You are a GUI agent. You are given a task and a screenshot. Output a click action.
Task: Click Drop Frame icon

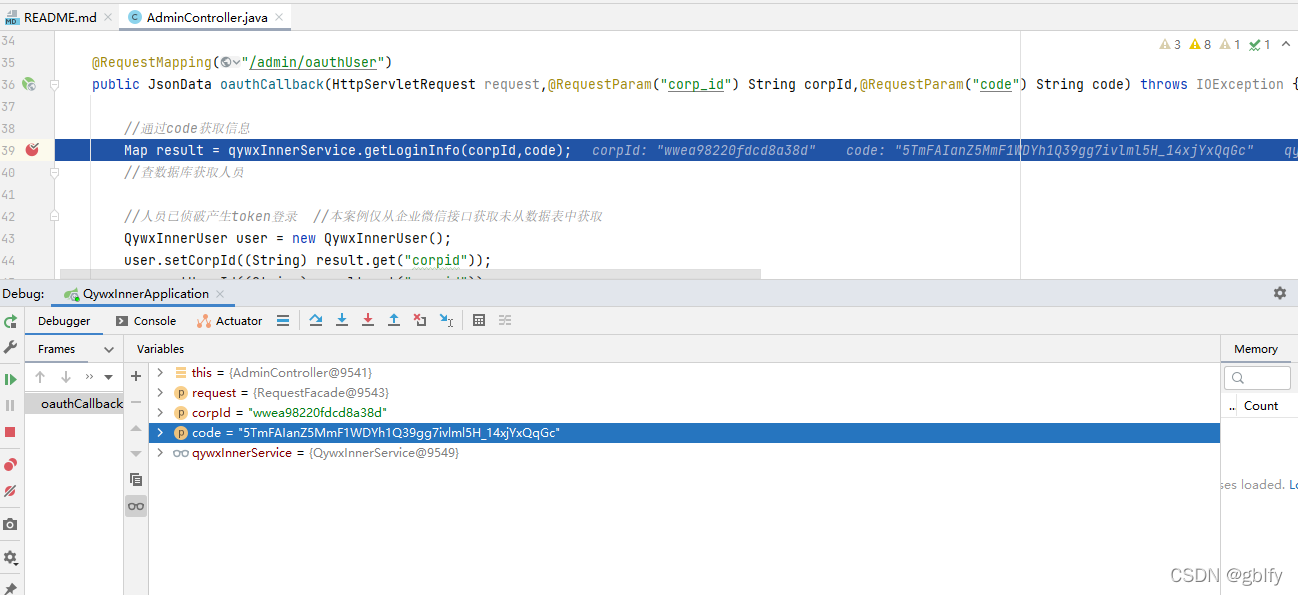tap(420, 320)
